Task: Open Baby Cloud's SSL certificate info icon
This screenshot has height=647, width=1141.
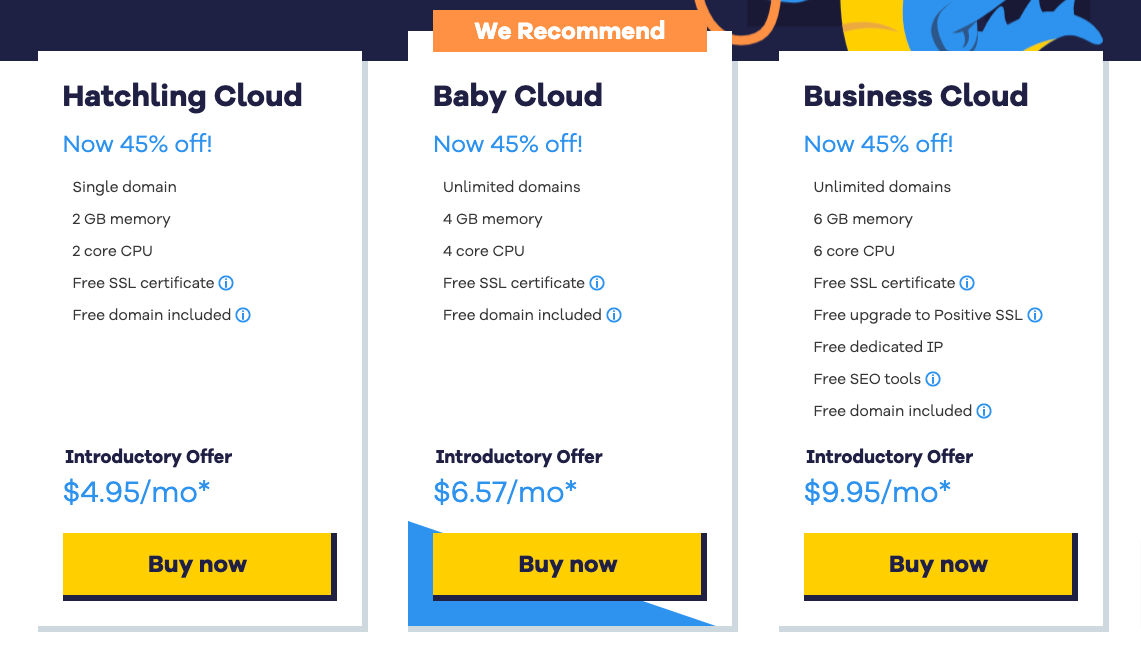Action: click(x=597, y=283)
